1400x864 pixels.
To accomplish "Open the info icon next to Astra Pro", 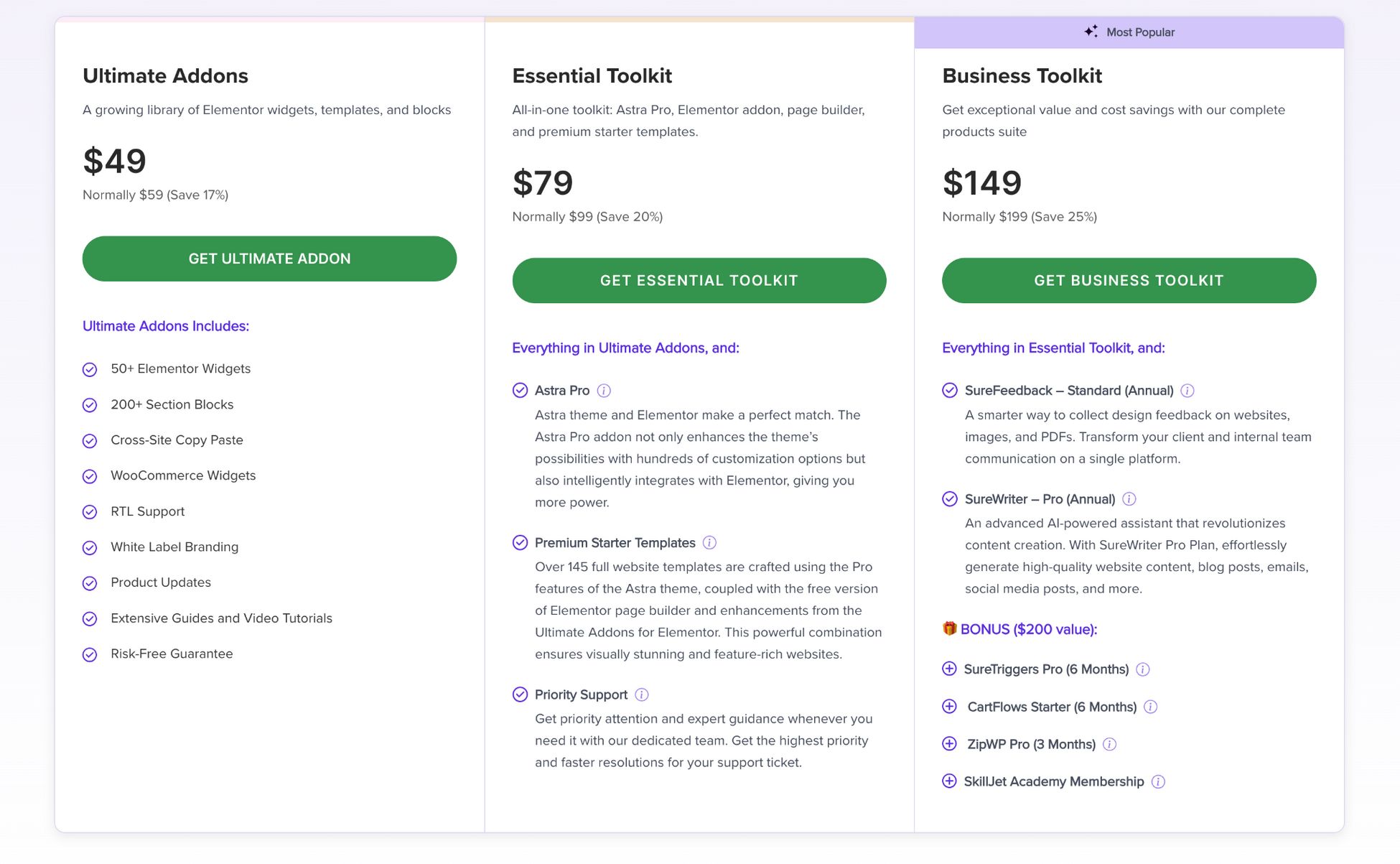I will click(x=604, y=391).
